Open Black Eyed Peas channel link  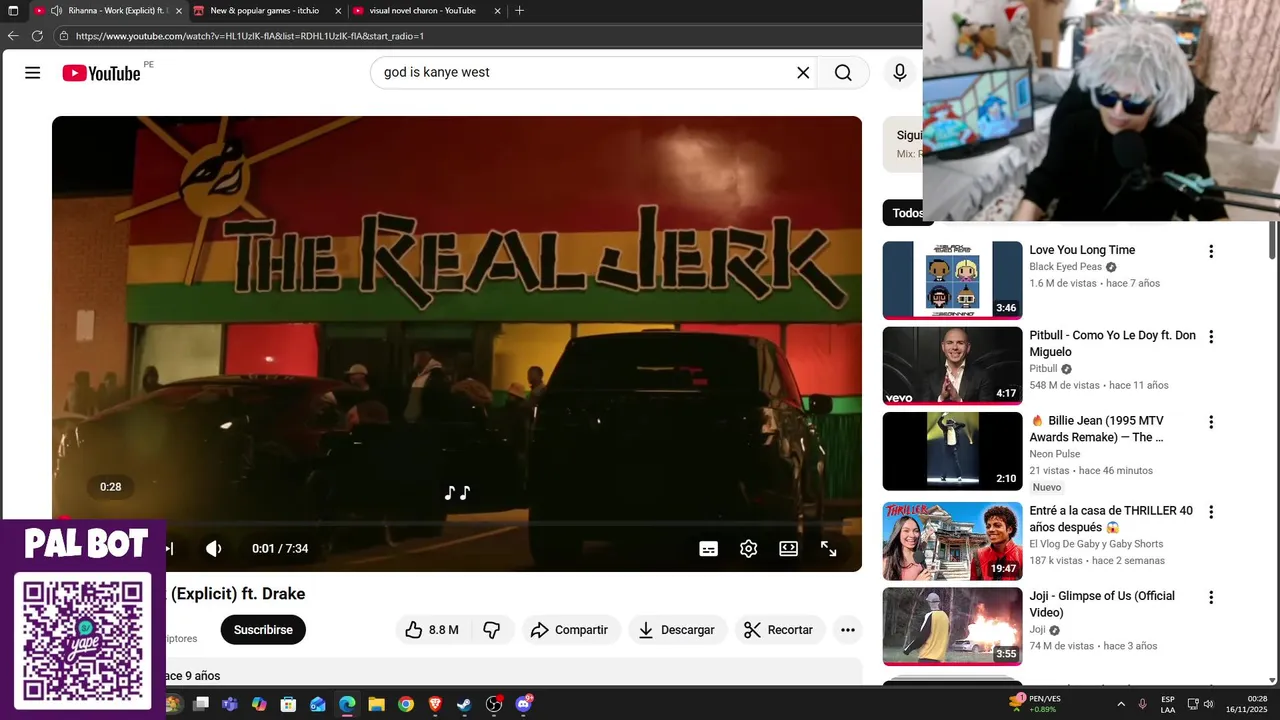pos(1065,267)
